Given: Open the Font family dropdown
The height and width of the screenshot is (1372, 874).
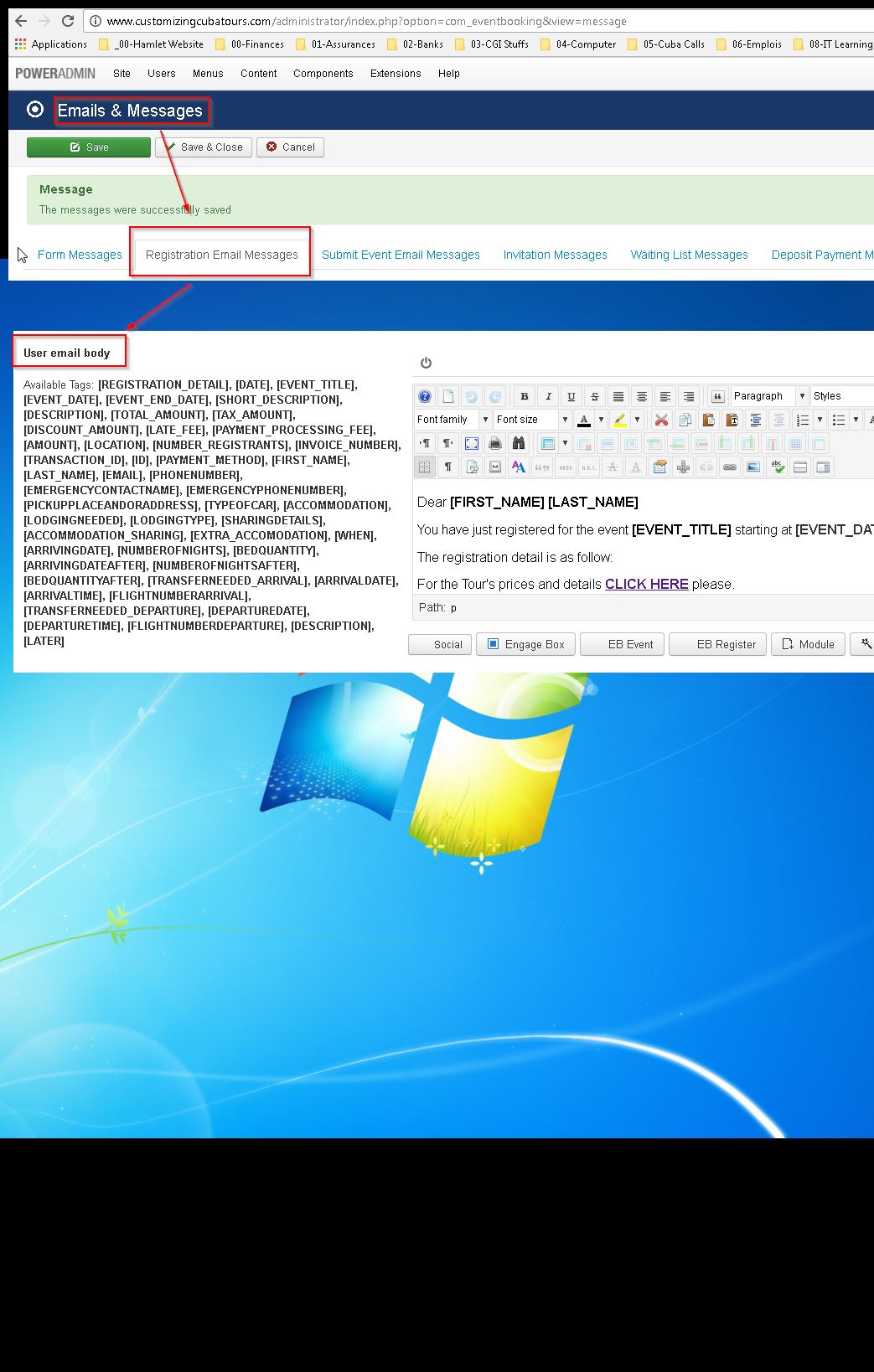Looking at the screenshot, I should pos(452,420).
